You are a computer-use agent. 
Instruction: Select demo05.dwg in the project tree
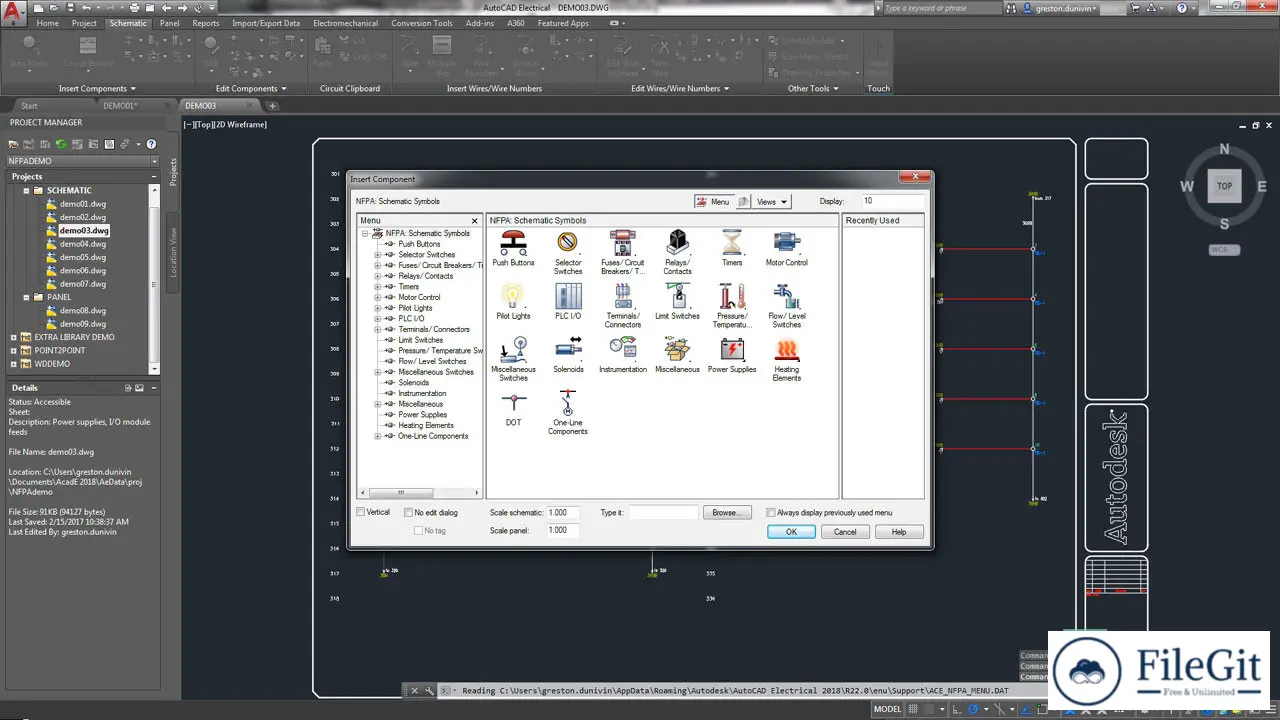coord(82,257)
